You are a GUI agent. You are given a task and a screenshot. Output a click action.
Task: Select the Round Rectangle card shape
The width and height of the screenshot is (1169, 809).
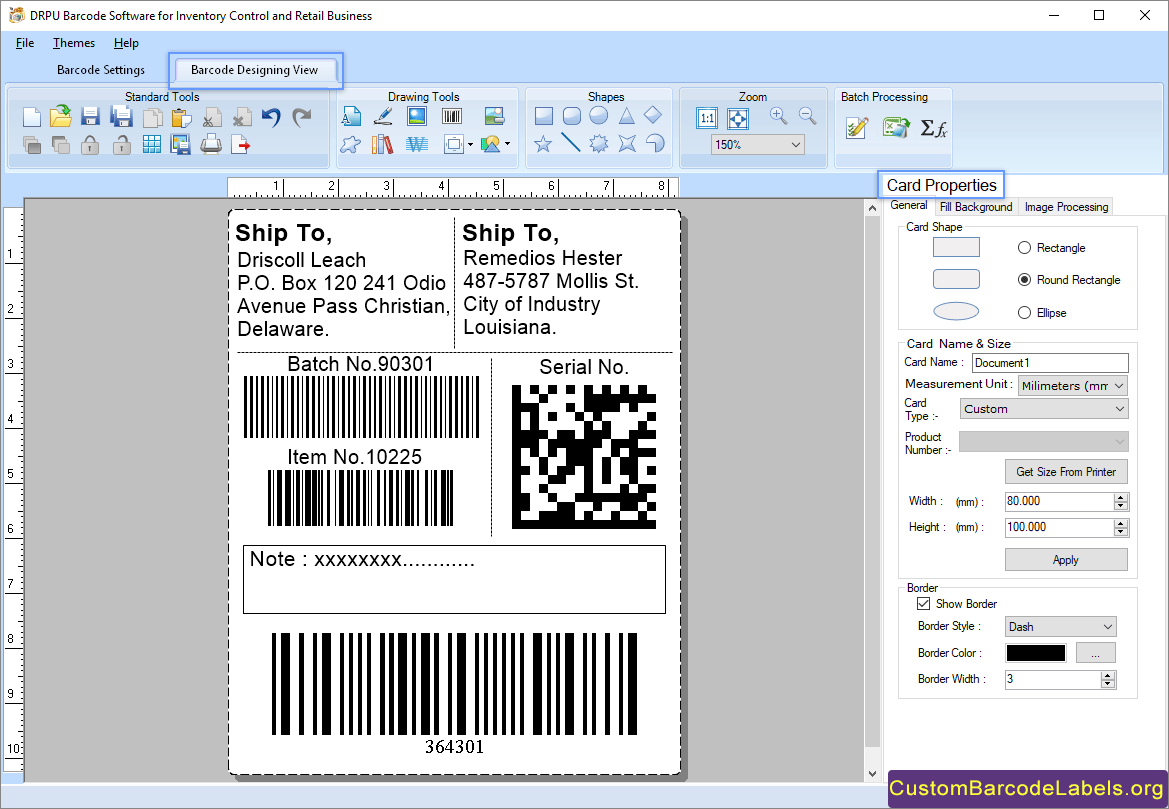coord(1024,280)
